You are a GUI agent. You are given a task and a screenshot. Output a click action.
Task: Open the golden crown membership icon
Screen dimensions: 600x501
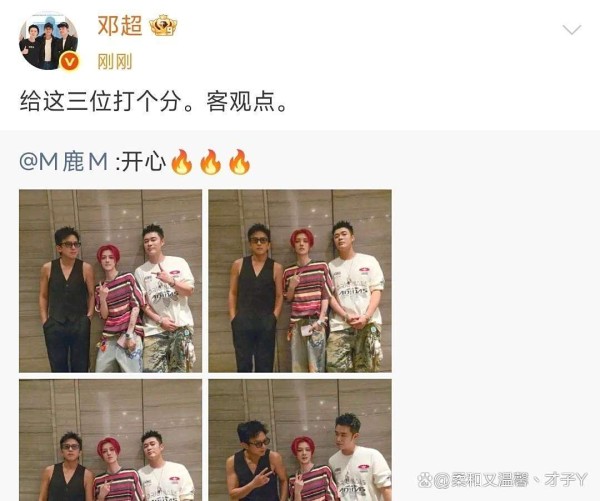coord(163,26)
